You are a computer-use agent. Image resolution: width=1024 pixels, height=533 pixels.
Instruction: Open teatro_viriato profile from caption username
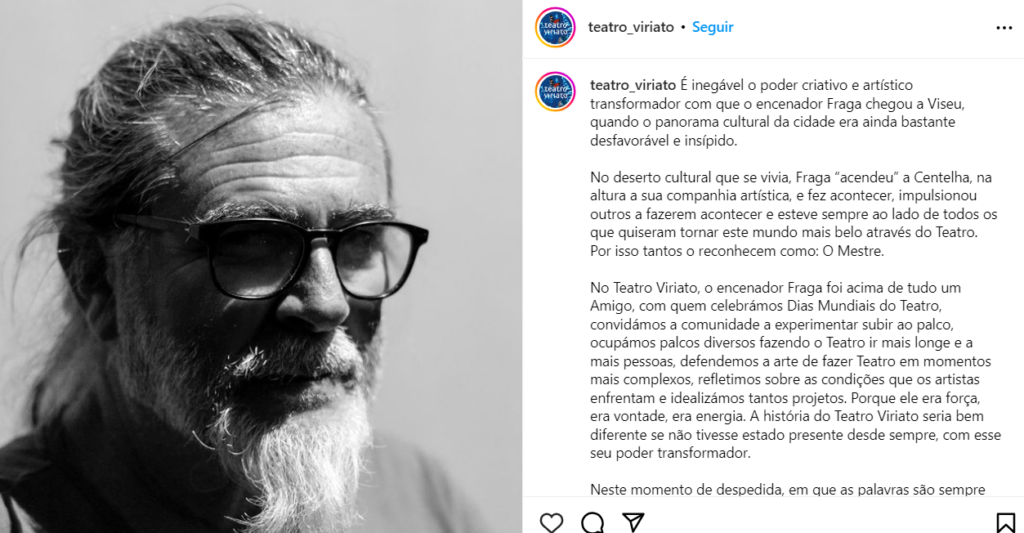tap(633, 85)
